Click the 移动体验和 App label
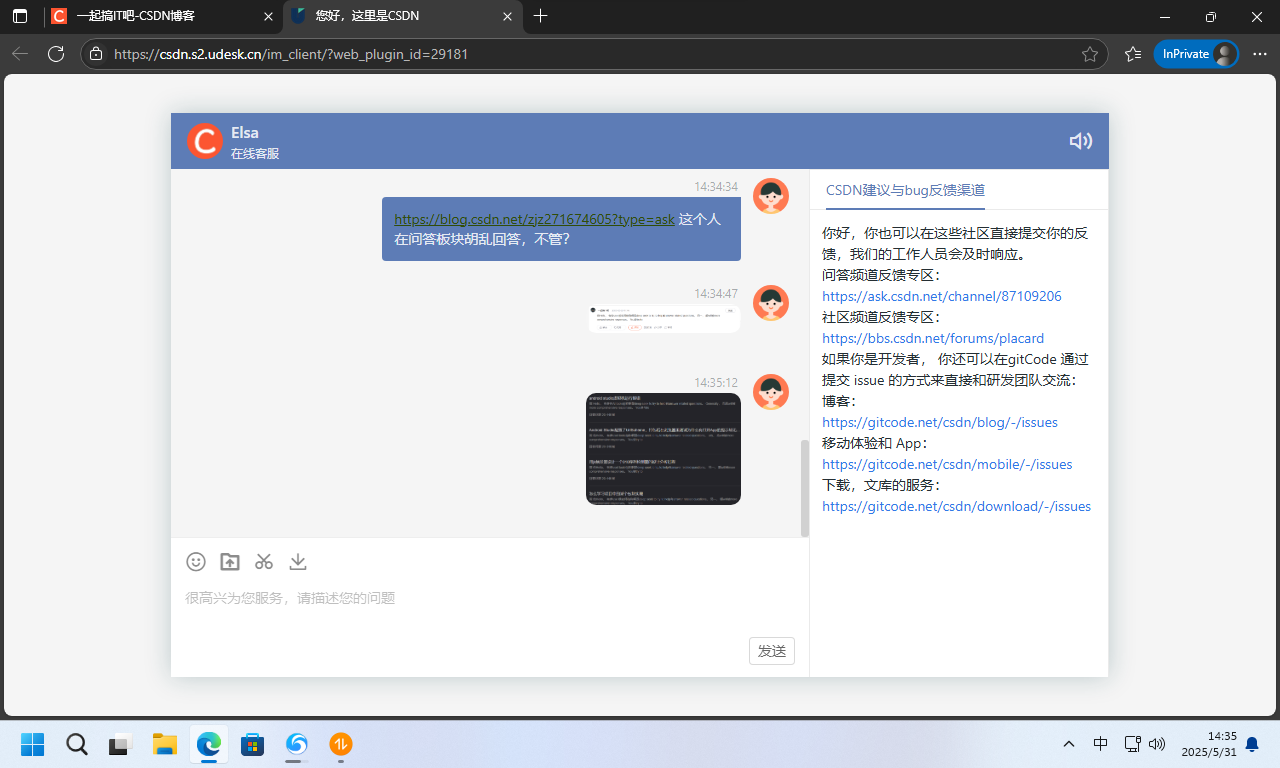 (x=875, y=443)
